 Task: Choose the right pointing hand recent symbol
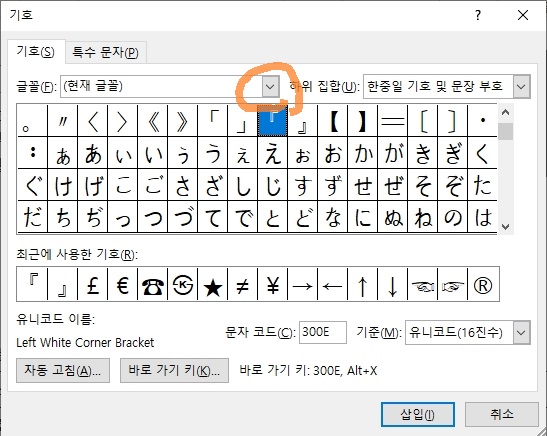[x=452, y=284]
